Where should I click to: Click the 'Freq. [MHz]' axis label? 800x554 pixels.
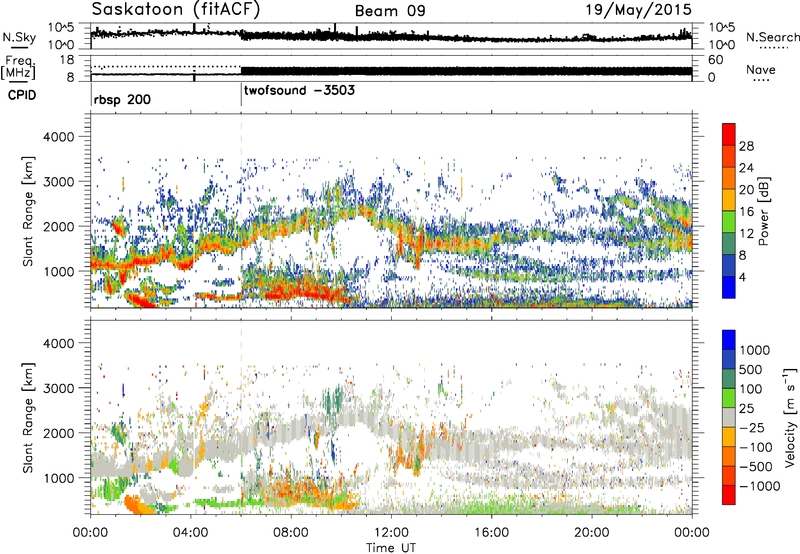pyautogui.click(x=19, y=67)
